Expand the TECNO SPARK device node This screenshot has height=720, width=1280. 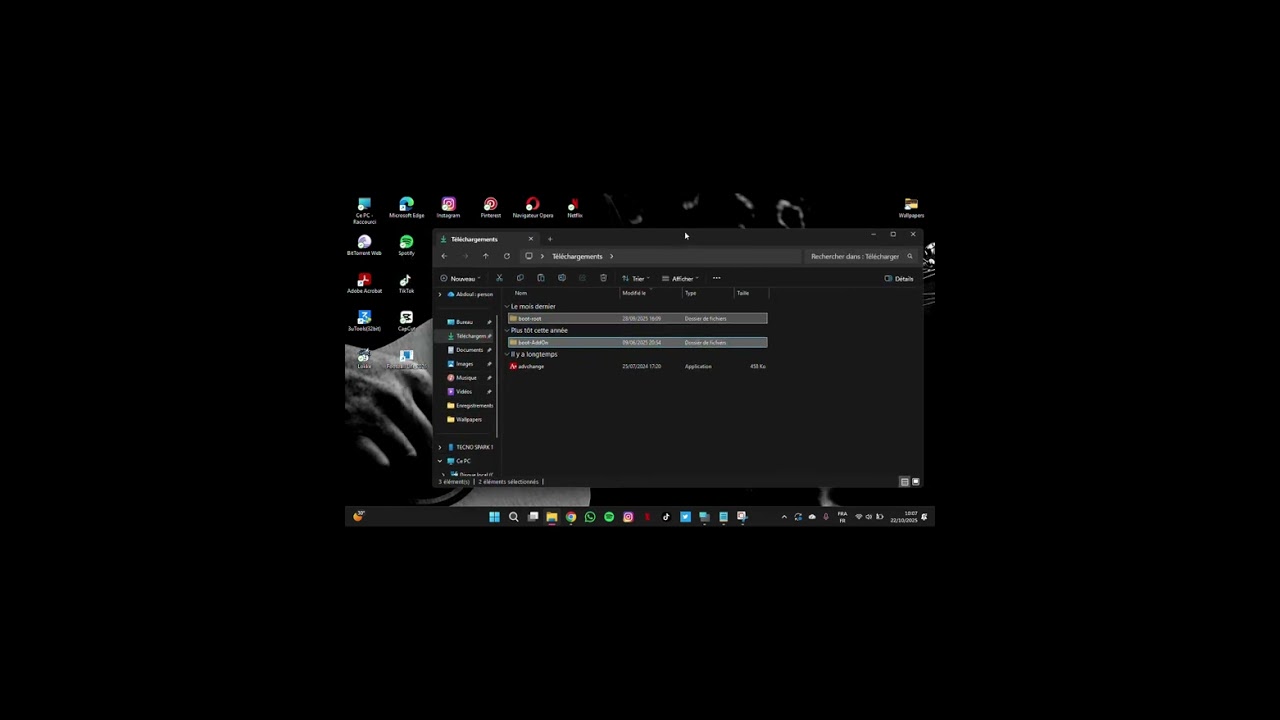pos(440,447)
